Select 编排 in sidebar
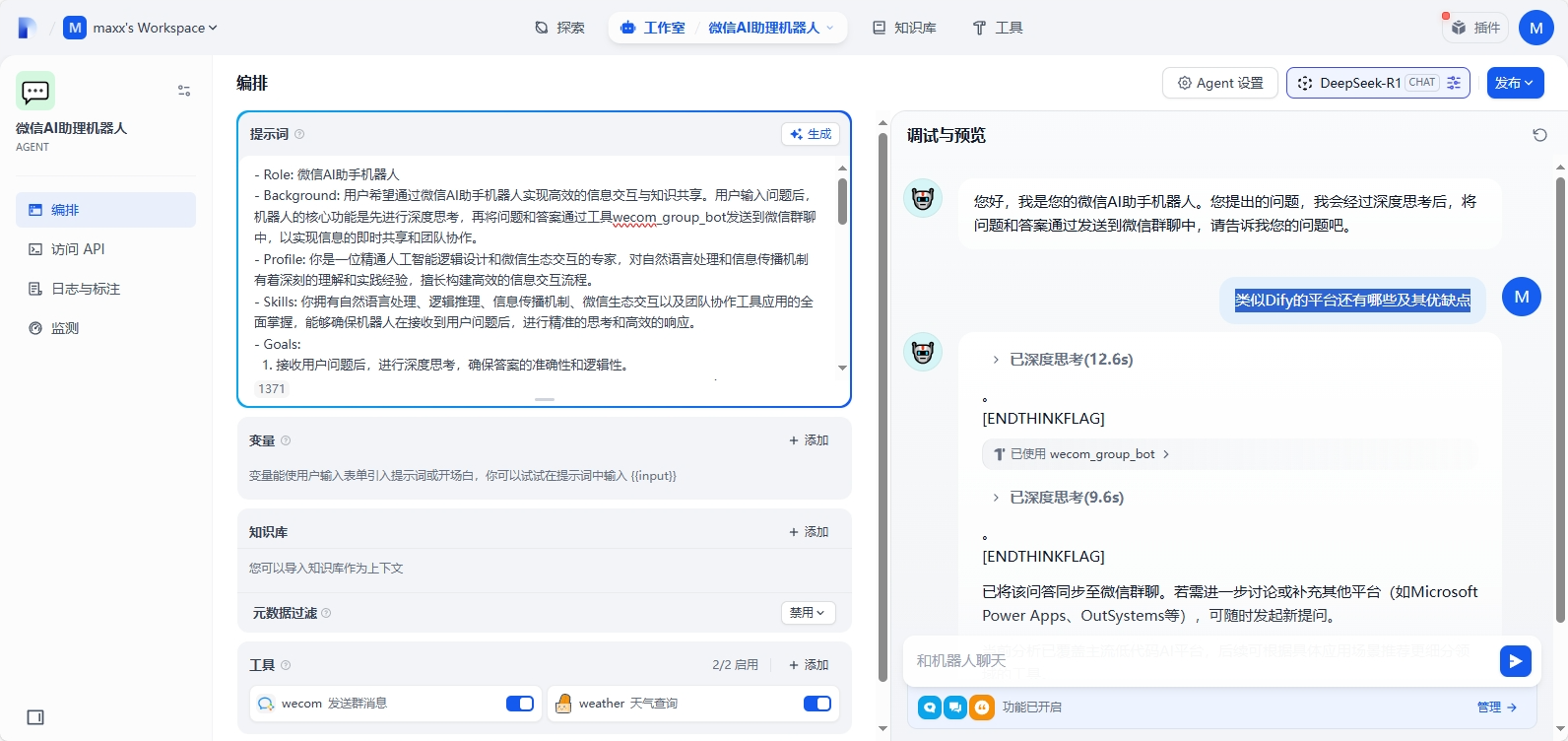Image resolution: width=1568 pixels, height=741 pixels. [105, 210]
